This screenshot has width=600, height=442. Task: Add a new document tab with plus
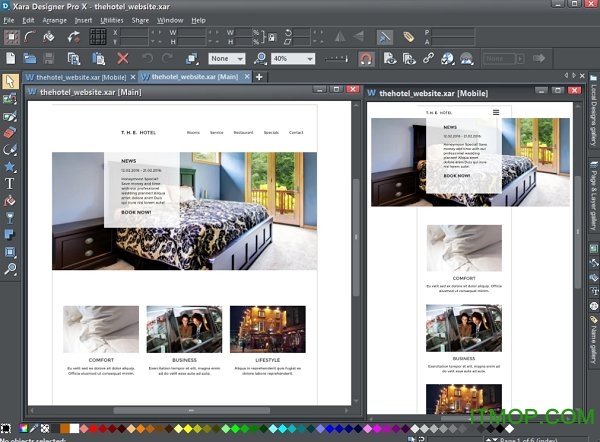click(x=259, y=77)
